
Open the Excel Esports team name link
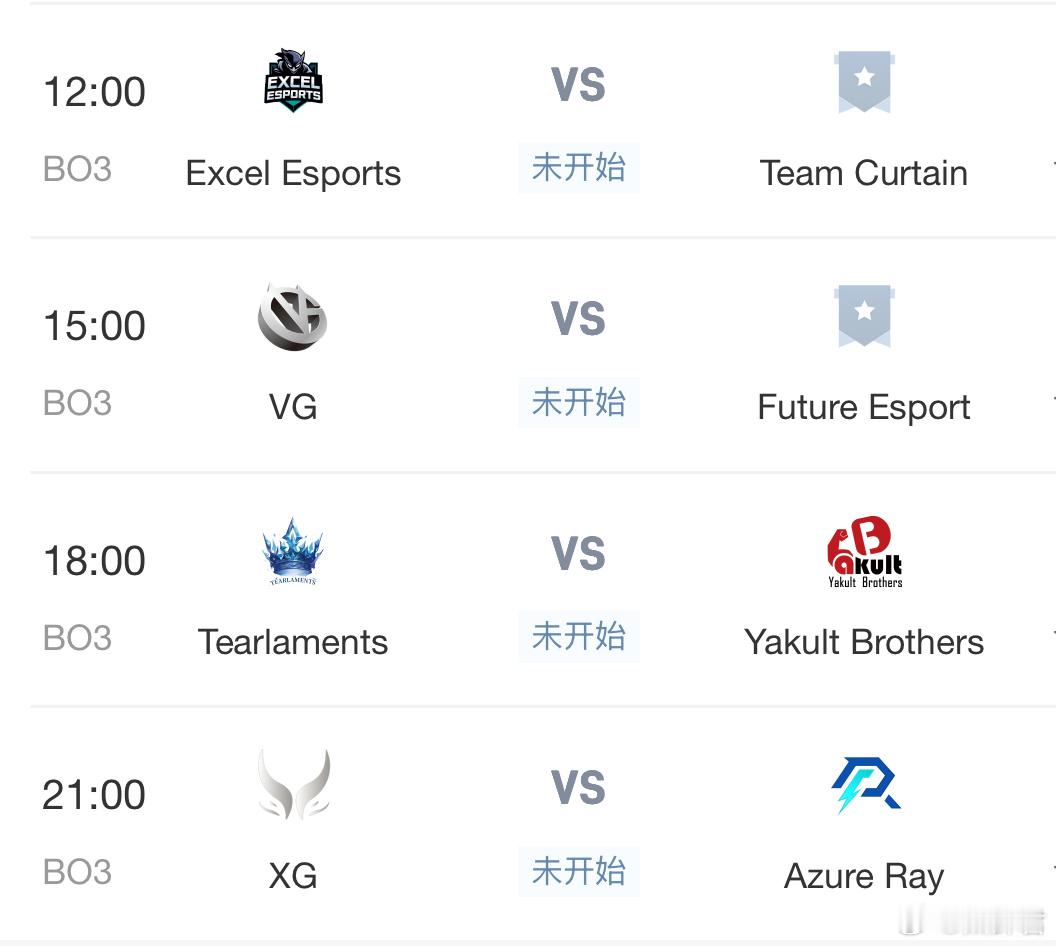click(293, 173)
